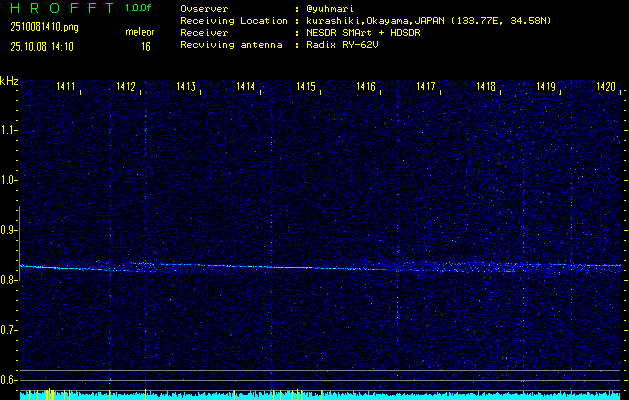Click the meteor count value 16

(146, 46)
